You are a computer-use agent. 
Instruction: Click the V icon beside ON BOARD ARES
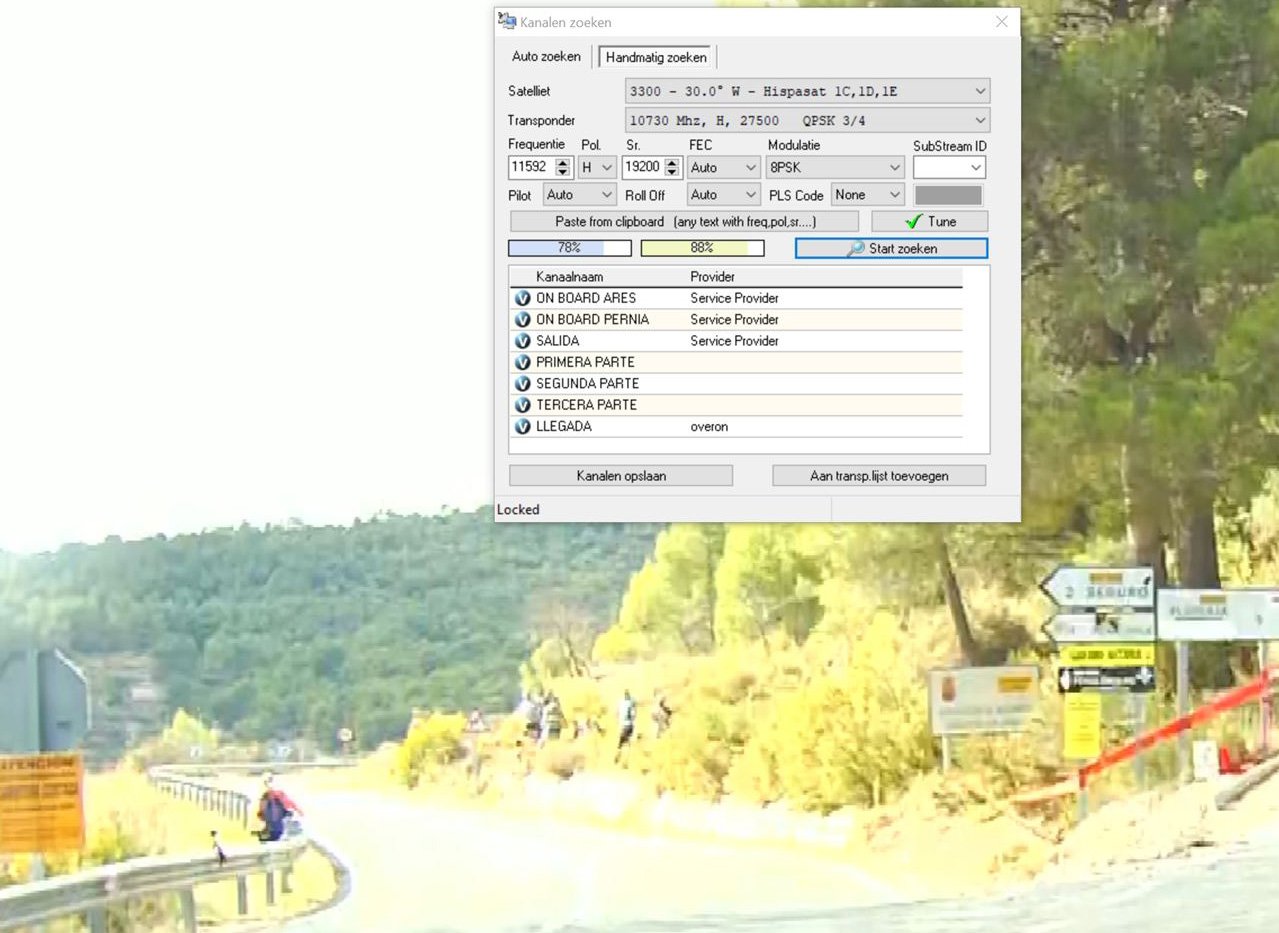(x=522, y=298)
